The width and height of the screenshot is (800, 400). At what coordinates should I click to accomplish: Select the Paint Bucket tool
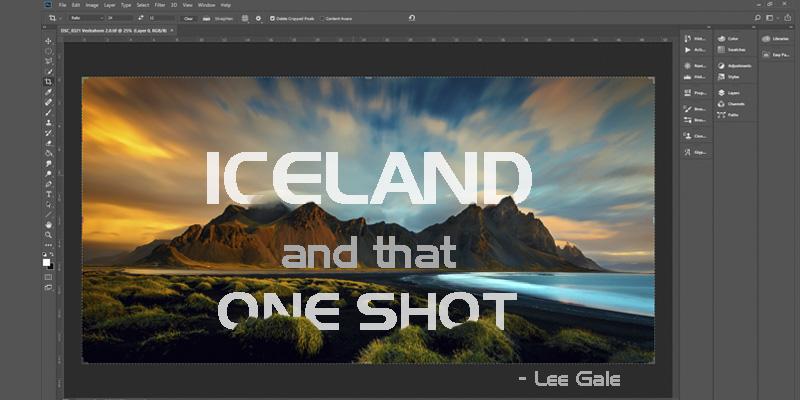pos(48,153)
